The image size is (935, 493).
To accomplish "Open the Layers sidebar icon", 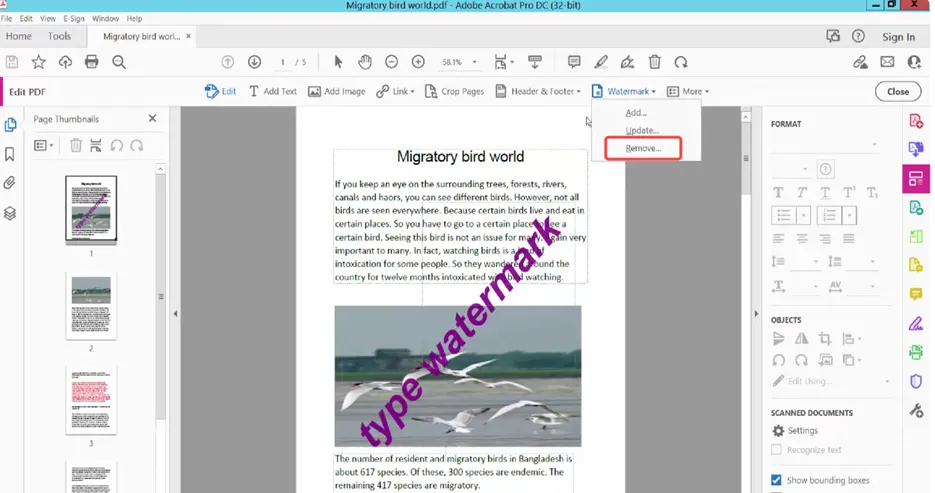I will tap(10, 213).
